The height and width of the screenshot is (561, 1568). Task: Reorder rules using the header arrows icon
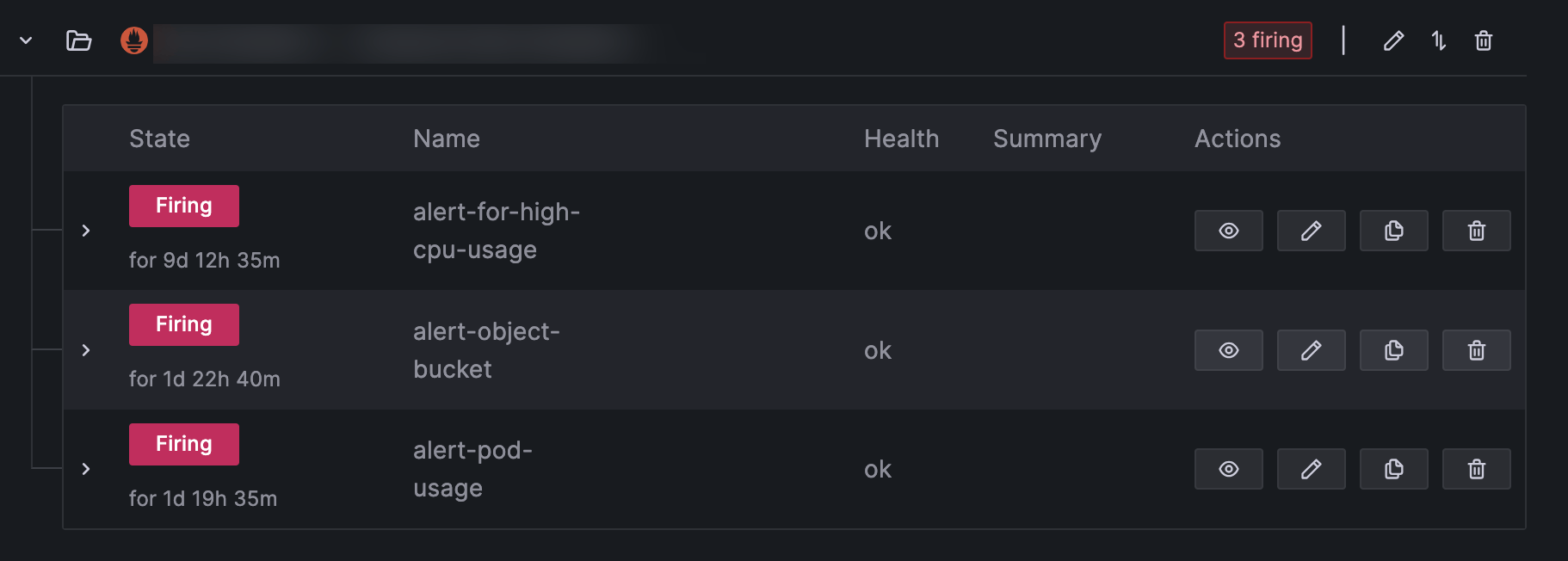[1438, 40]
